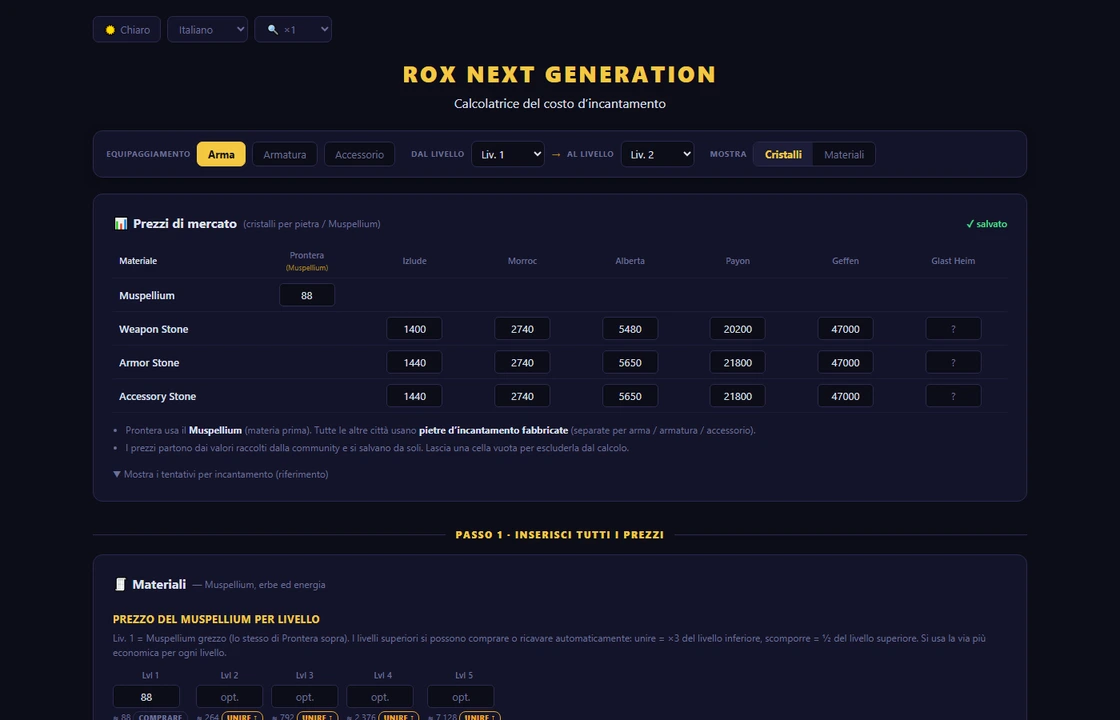Click the Lvl 2 optional price field
1120x720 pixels.
tap(229, 697)
